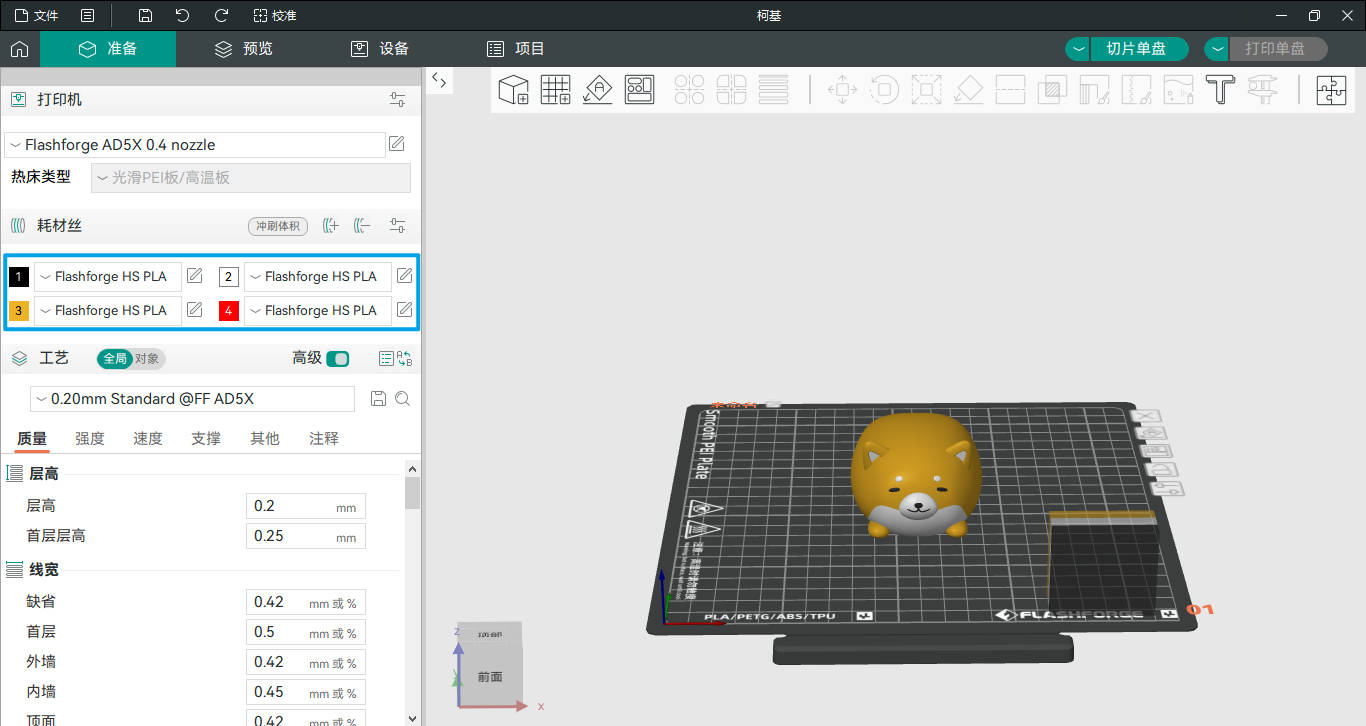Open filament 1 Flashforge HS PLA dropdown
The height and width of the screenshot is (726, 1366).
108,276
